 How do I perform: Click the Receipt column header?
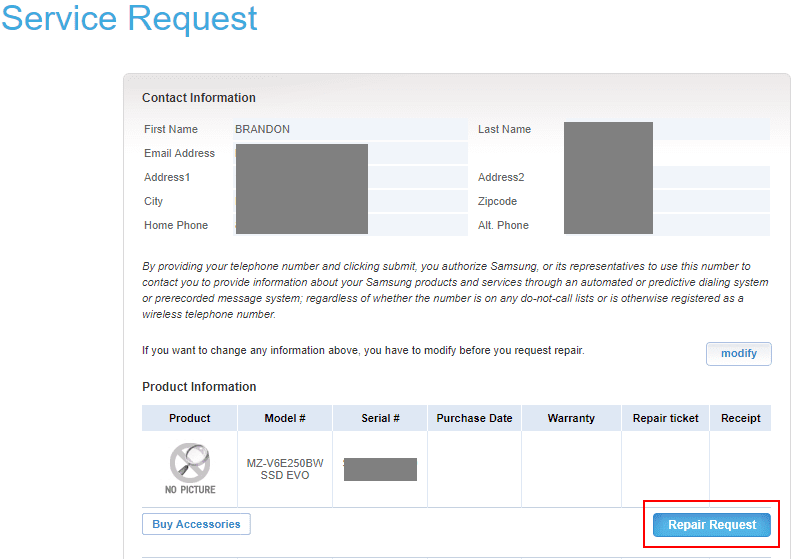tap(741, 418)
